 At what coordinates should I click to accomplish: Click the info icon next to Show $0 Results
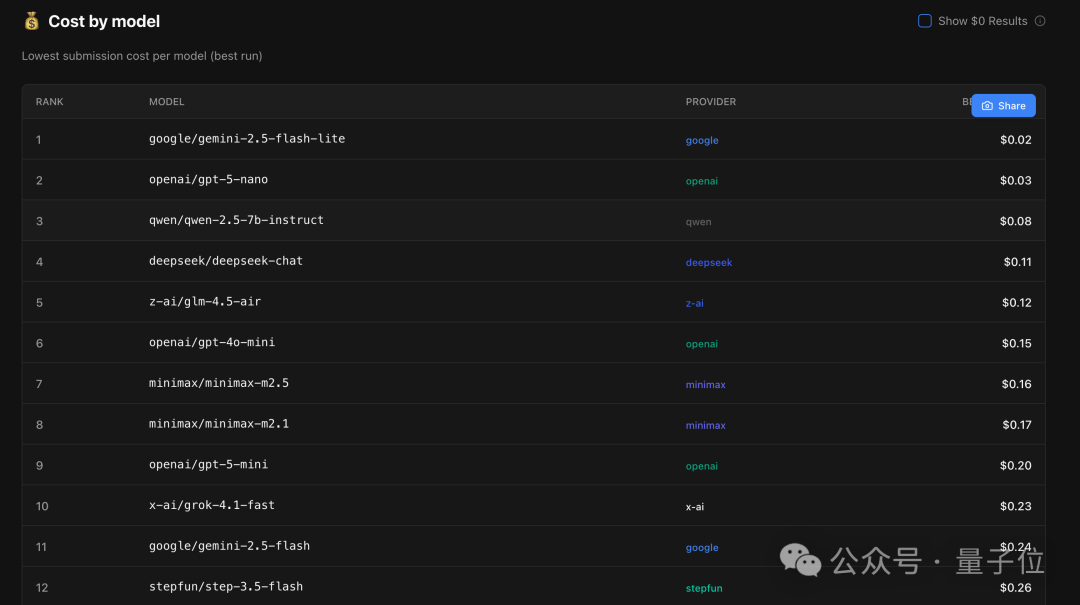(x=1040, y=21)
